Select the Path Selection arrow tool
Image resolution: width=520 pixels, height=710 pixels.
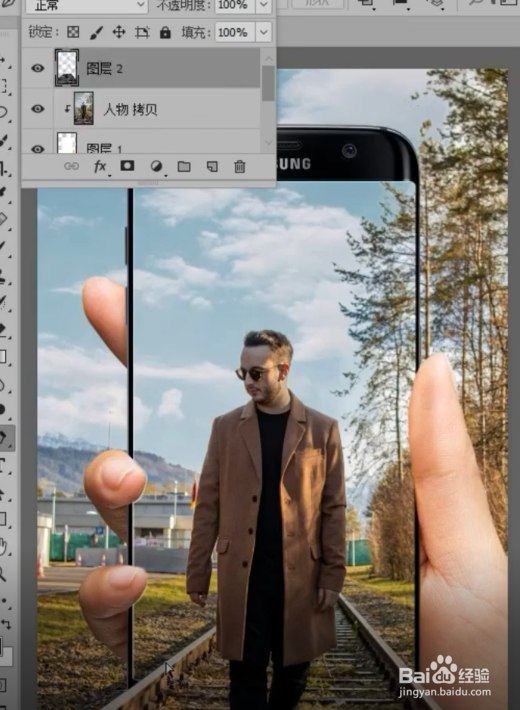coord(4,492)
